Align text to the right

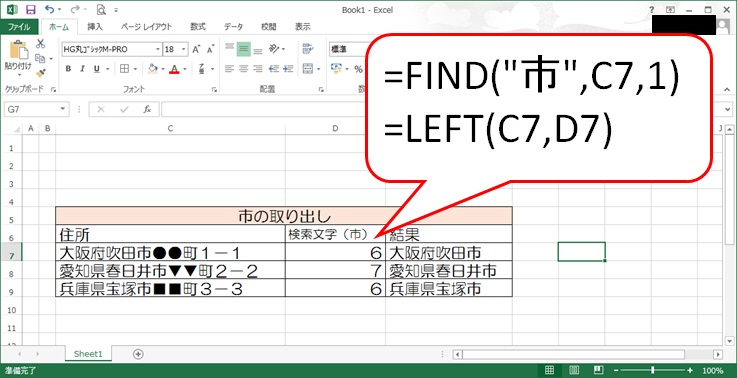258,69
